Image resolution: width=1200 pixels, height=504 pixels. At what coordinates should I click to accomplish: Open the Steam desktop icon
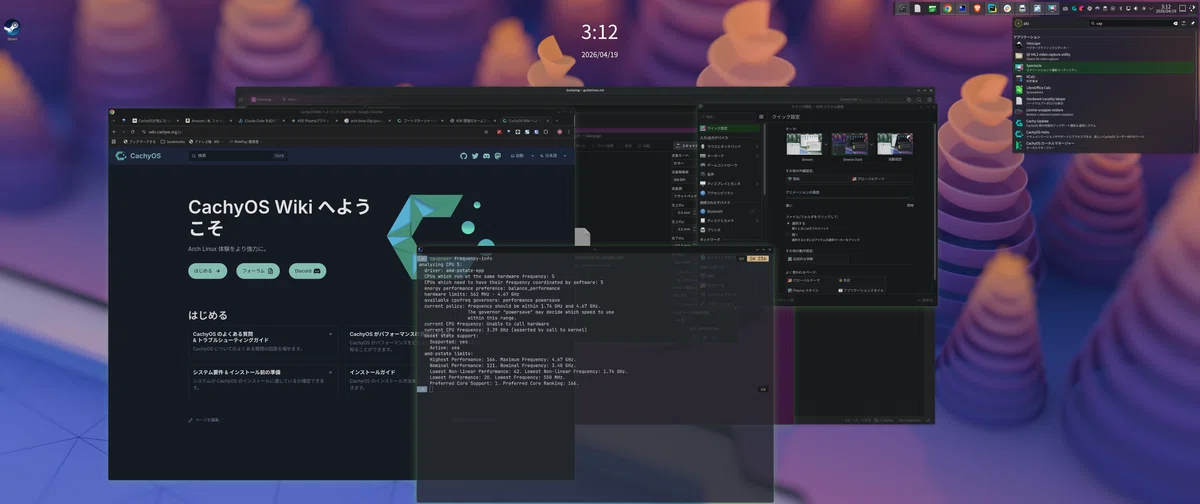[13, 27]
